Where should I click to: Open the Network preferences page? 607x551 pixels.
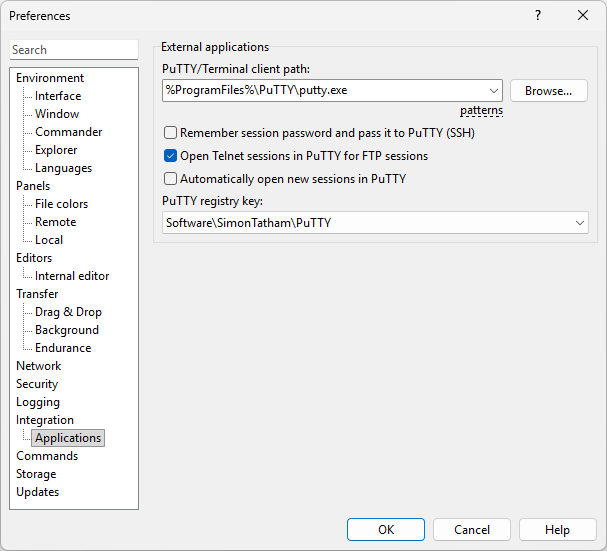[x=38, y=366]
